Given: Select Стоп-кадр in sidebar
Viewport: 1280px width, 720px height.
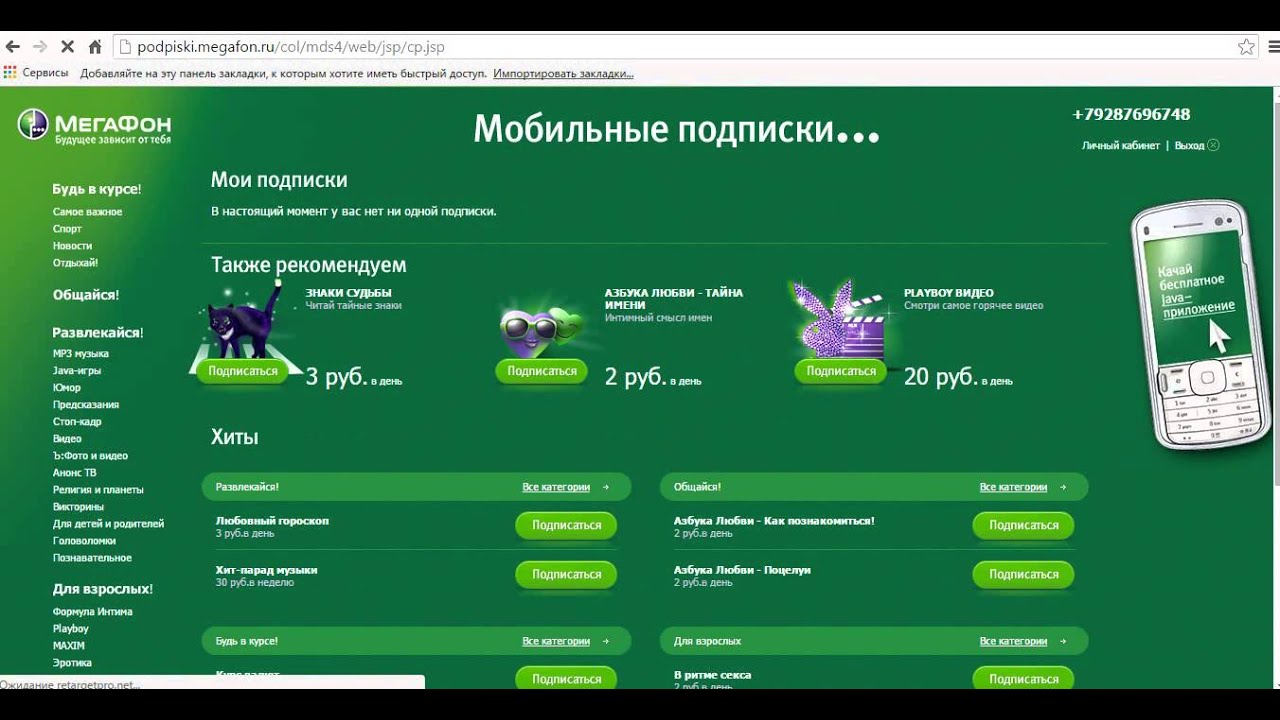Looking at the screenshot, I should 77,422.
